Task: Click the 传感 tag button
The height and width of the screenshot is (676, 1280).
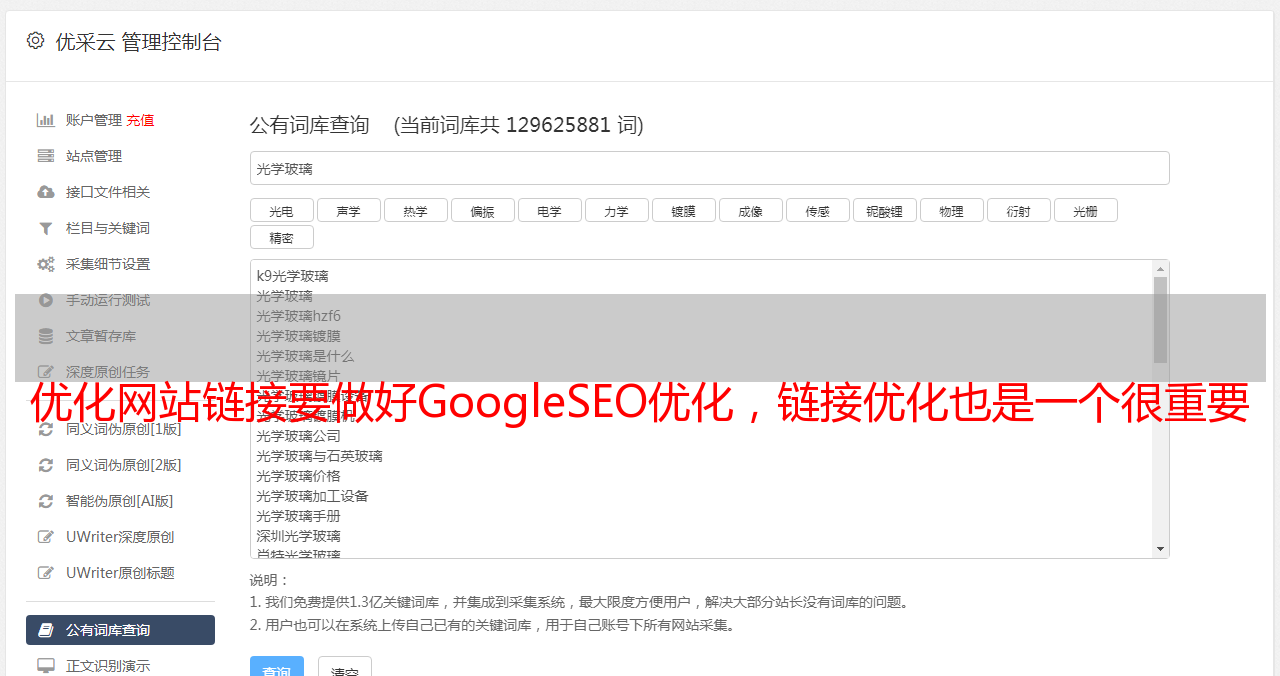Action: (x=817, y=211)
